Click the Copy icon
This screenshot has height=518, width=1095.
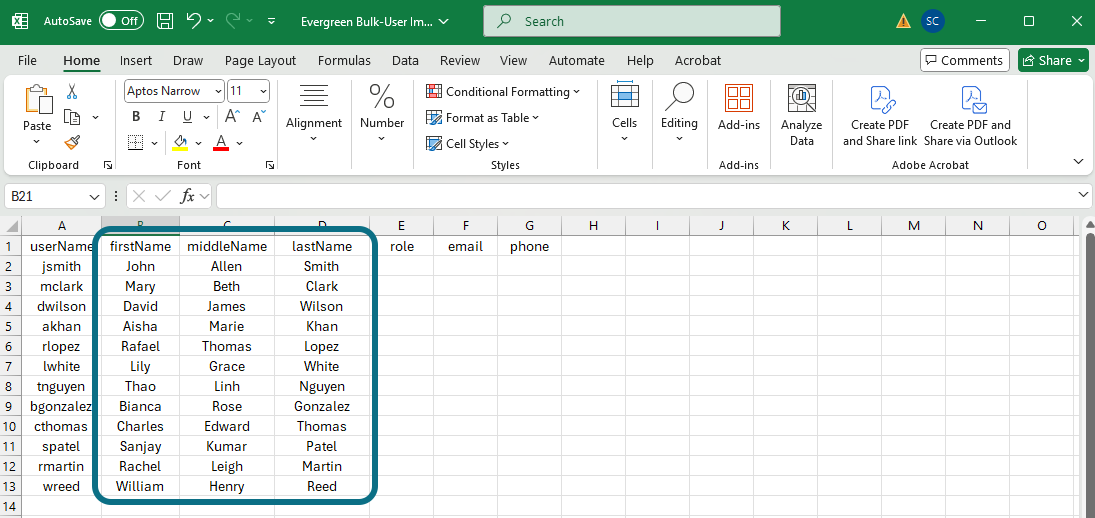coord(72,117)
